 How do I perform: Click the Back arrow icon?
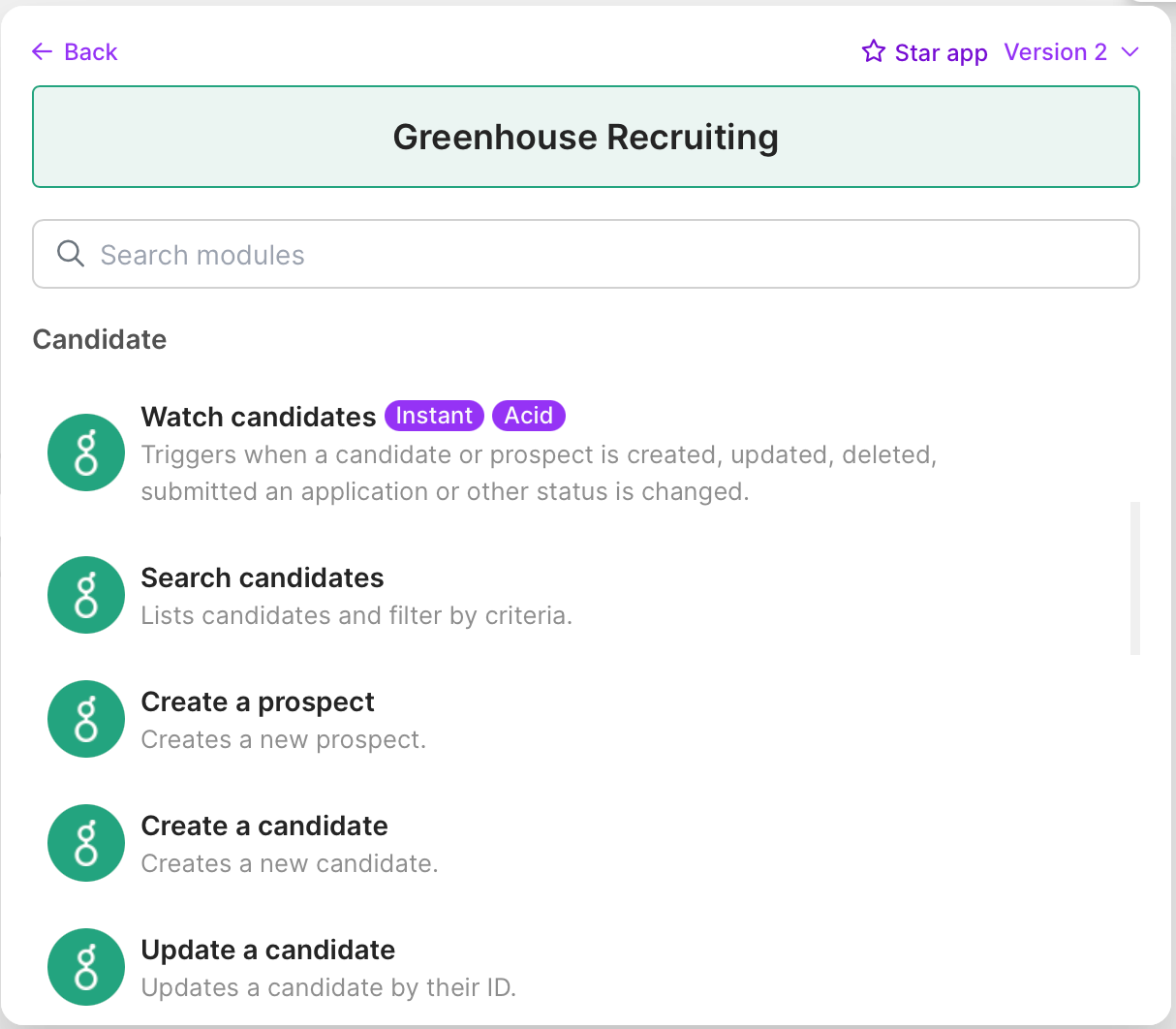42,52
